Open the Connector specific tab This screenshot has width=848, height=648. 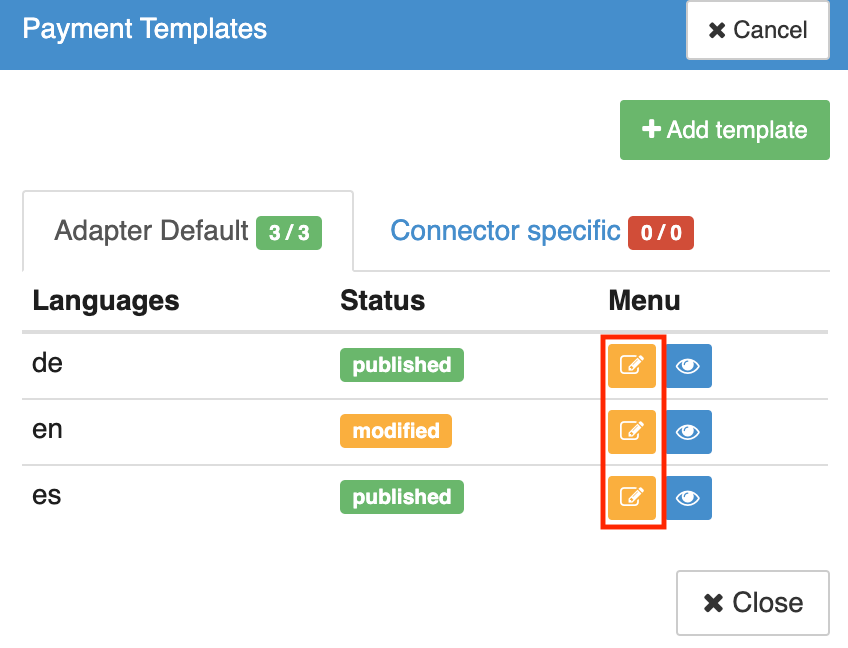click(541, 231)
